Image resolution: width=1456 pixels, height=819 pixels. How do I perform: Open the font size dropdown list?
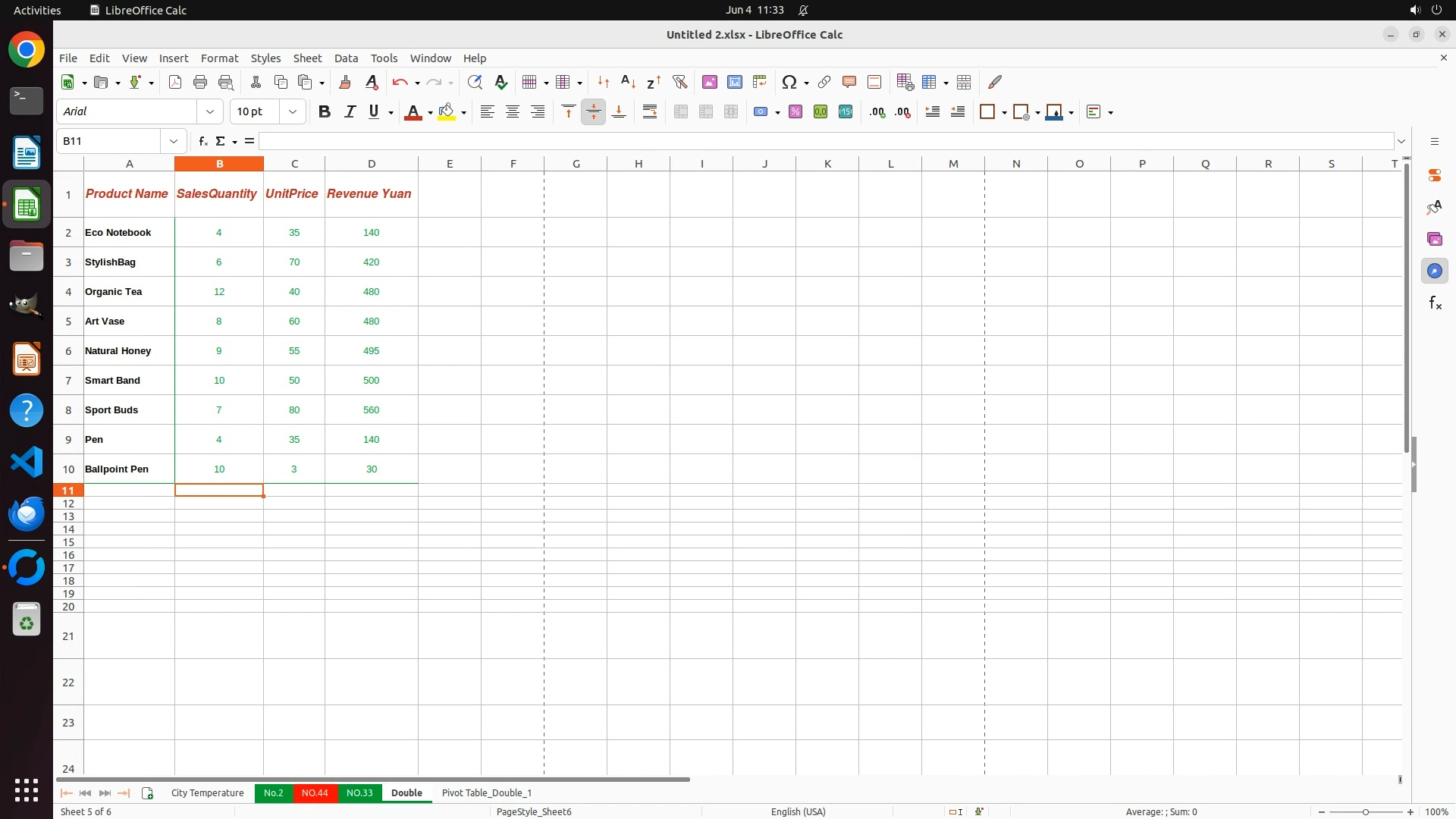coord(292,112)
